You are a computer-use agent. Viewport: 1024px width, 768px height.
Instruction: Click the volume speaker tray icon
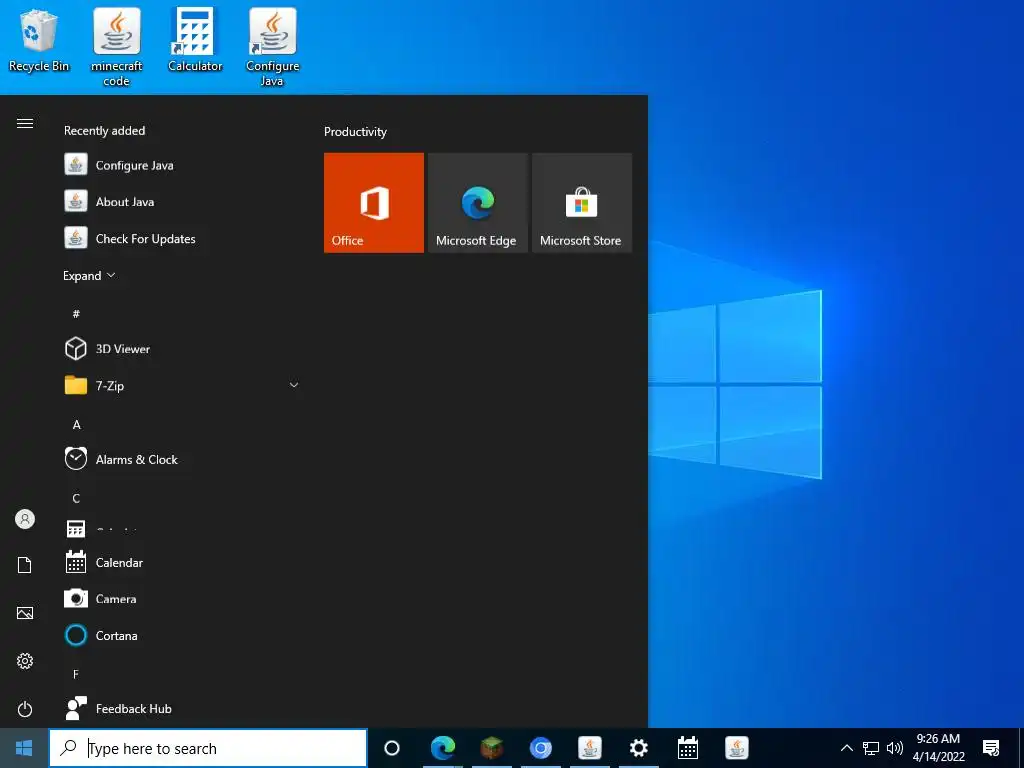click(895, 748)
